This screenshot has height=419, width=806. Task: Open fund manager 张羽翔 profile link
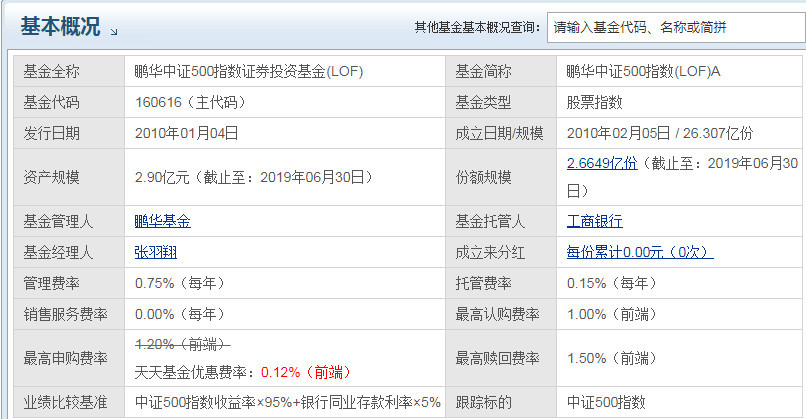pos(156,252)
